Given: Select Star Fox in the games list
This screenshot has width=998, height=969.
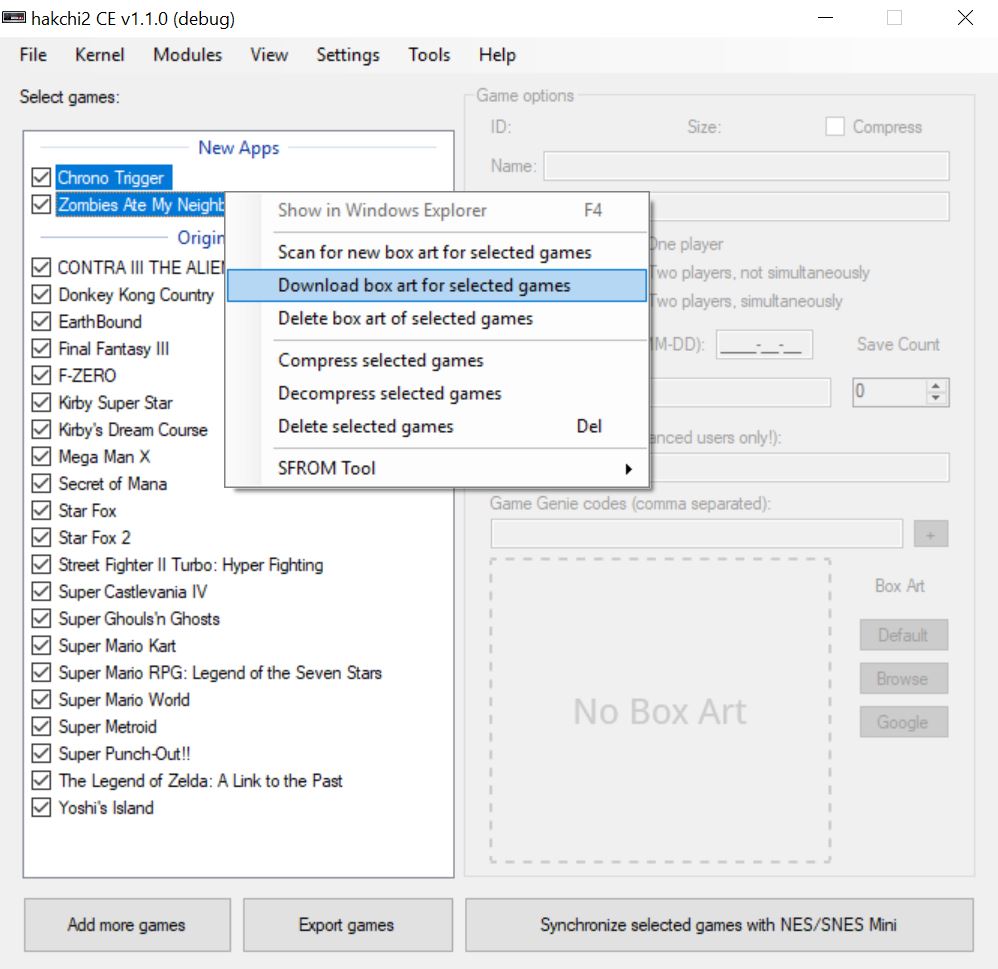Looking at the screenshot, I should tap(87, 511).
